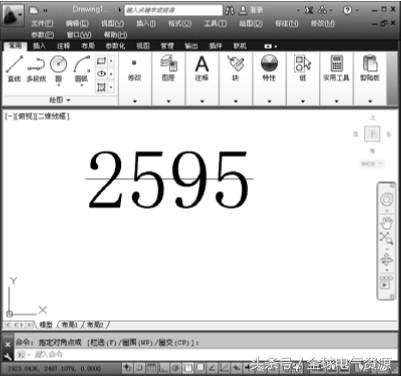Select the 直线 (Line) tool

(x=14, y=68)
